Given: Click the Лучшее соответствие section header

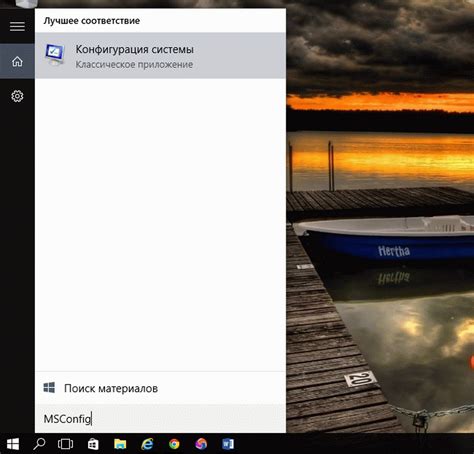Looking at the screenshot, I should (x=92, y=21).
